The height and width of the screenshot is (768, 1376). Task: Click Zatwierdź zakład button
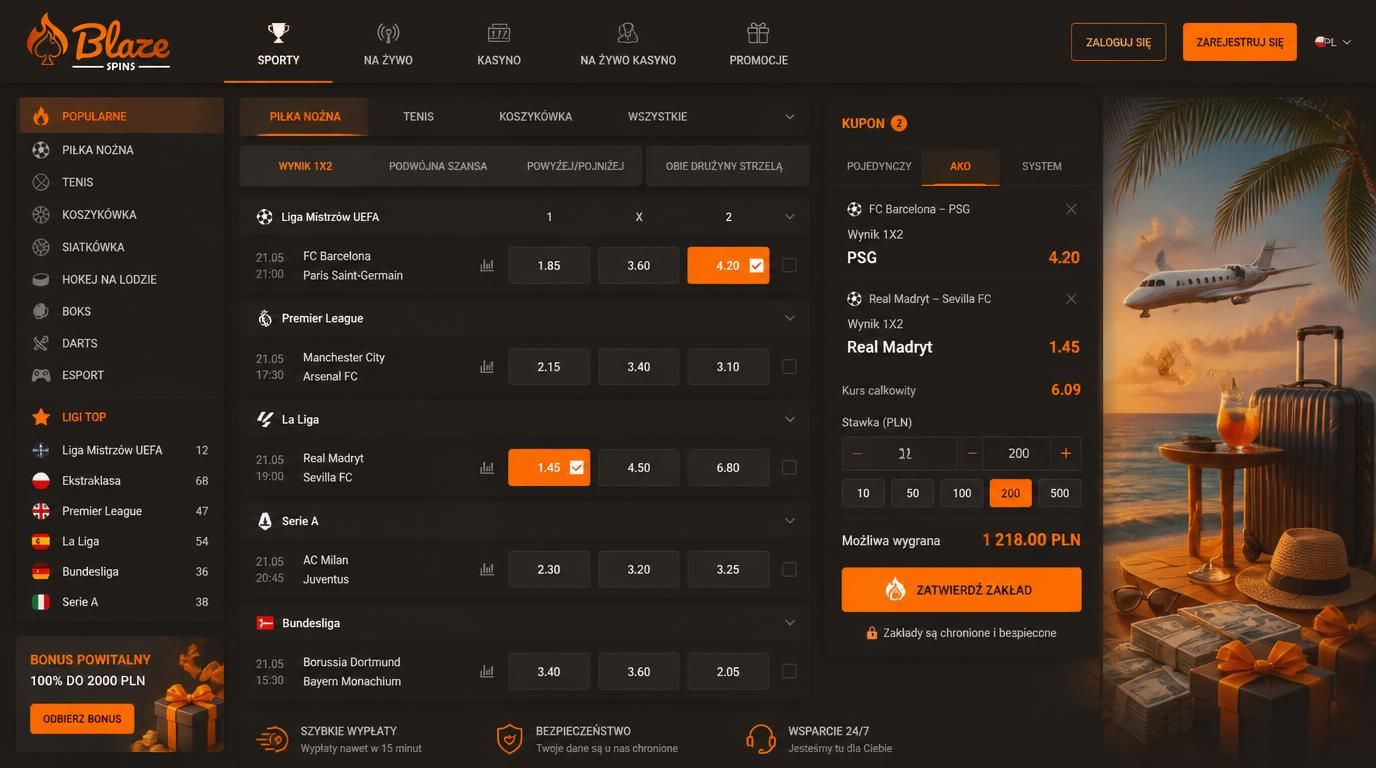tap(961, 590)
